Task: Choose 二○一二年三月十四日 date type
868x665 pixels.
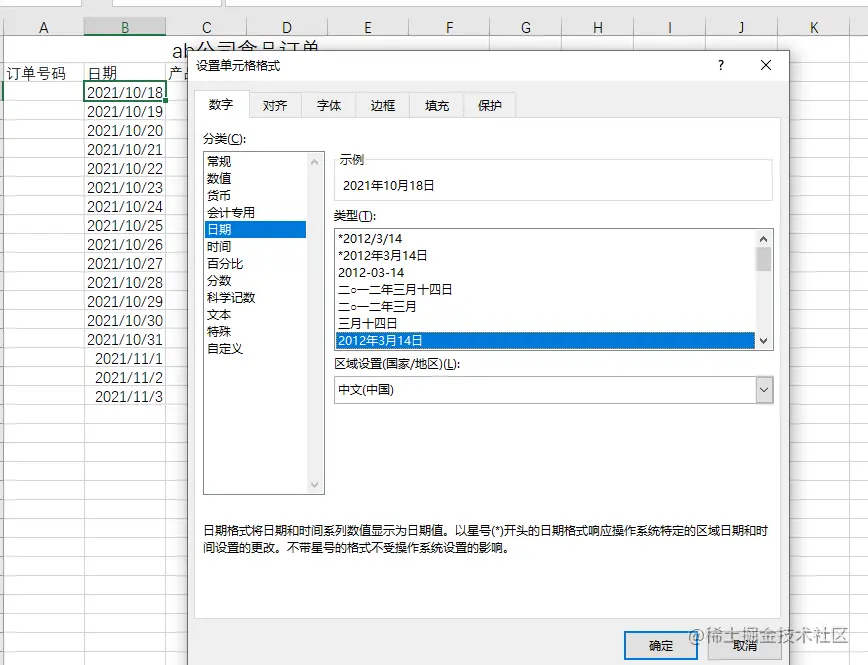Action: pos(545,290)
